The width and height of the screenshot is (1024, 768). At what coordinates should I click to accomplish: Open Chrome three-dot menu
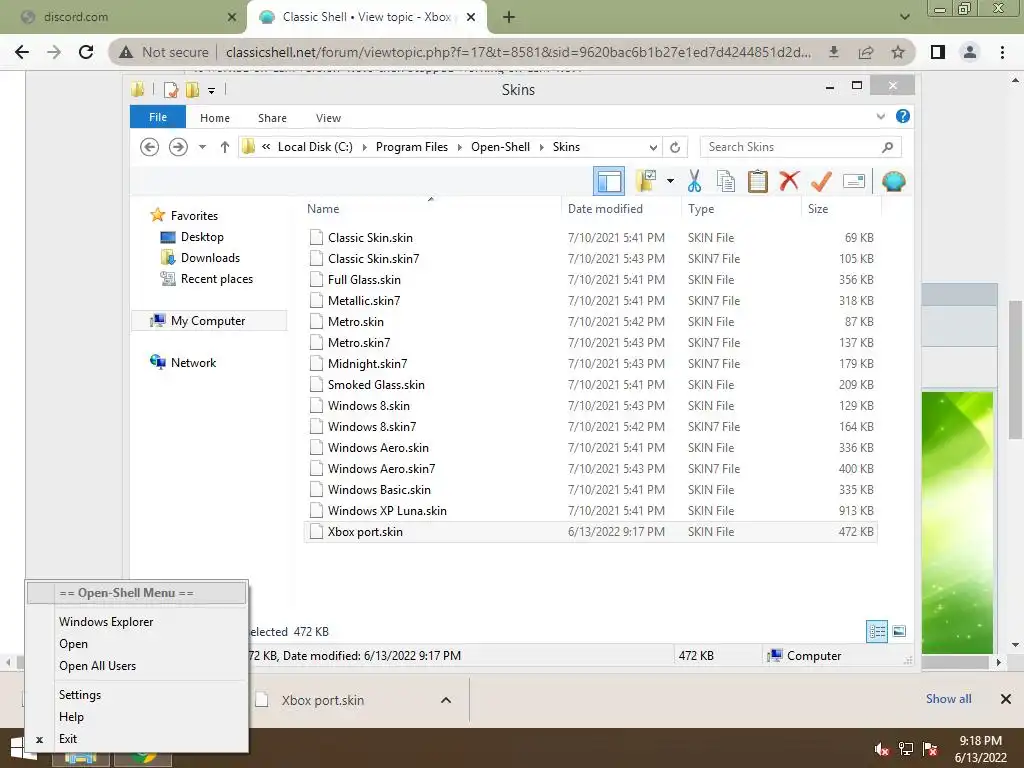point(1002,52)
